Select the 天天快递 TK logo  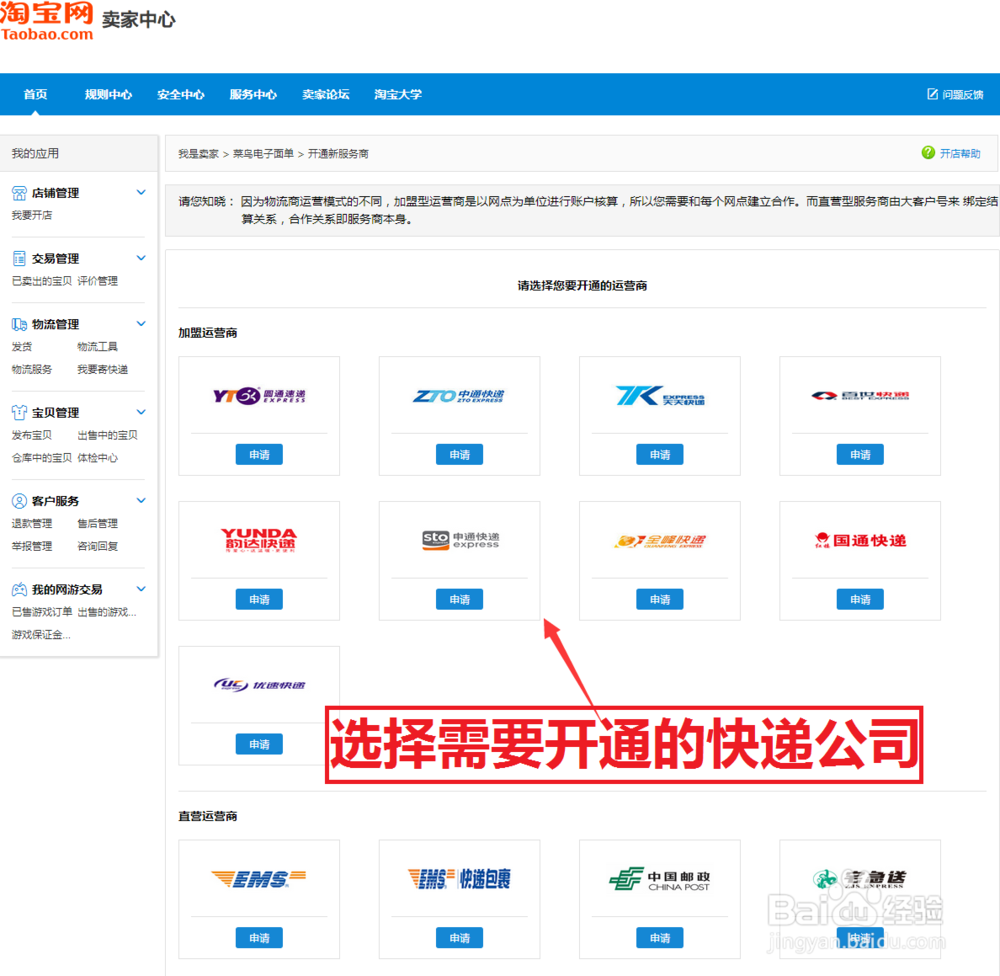(659, 396)
